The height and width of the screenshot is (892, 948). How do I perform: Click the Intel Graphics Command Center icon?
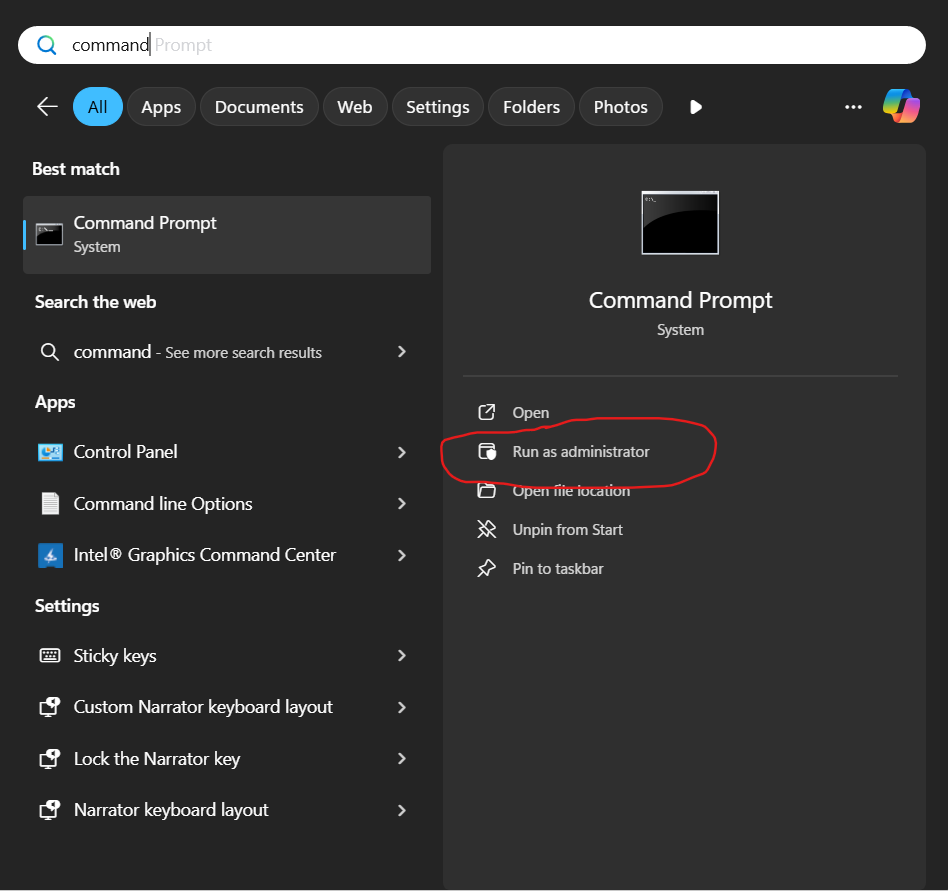point(50,555)
